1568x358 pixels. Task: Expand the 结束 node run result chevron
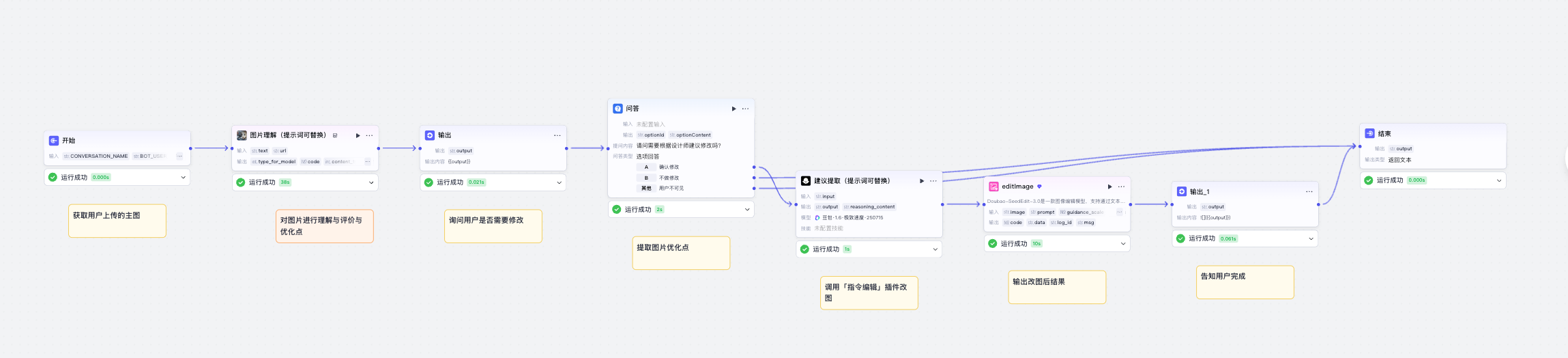point(1498,180)
